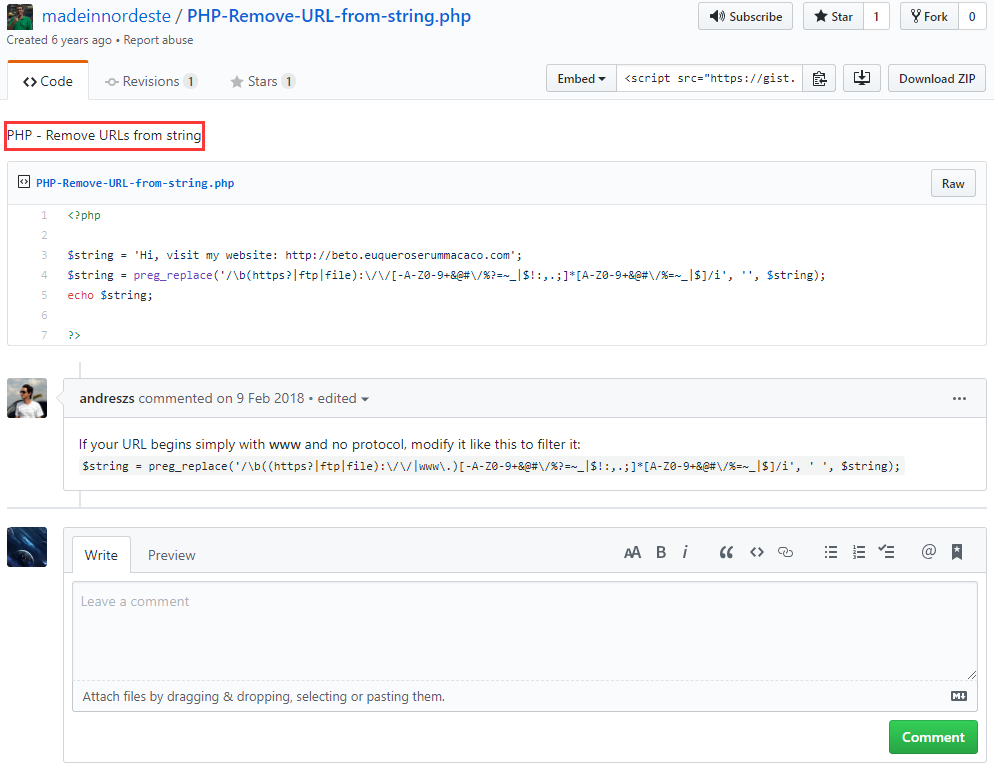Click the italic formatting icon
994x769 pixels.
click(685, 552)
